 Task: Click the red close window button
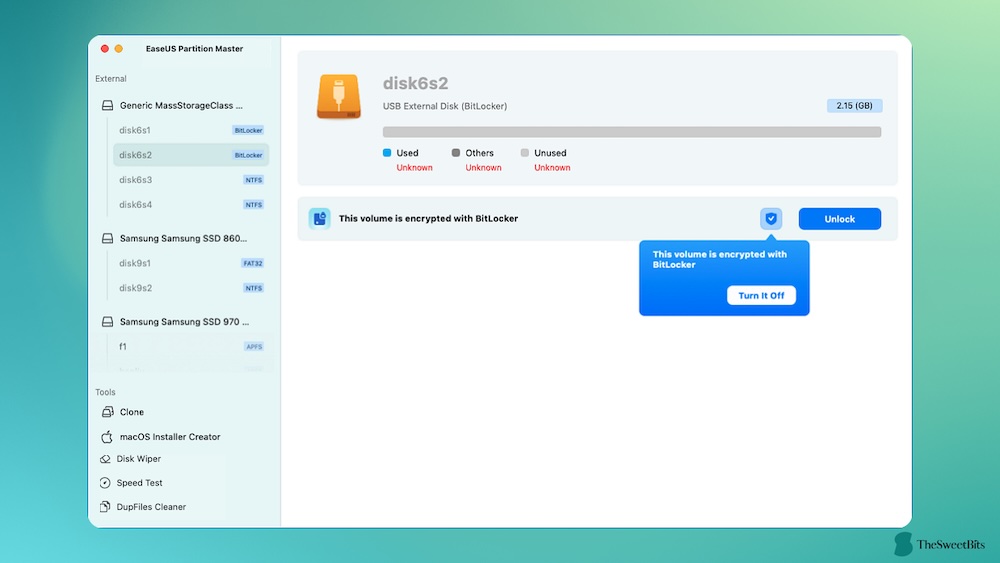point(105,48)
